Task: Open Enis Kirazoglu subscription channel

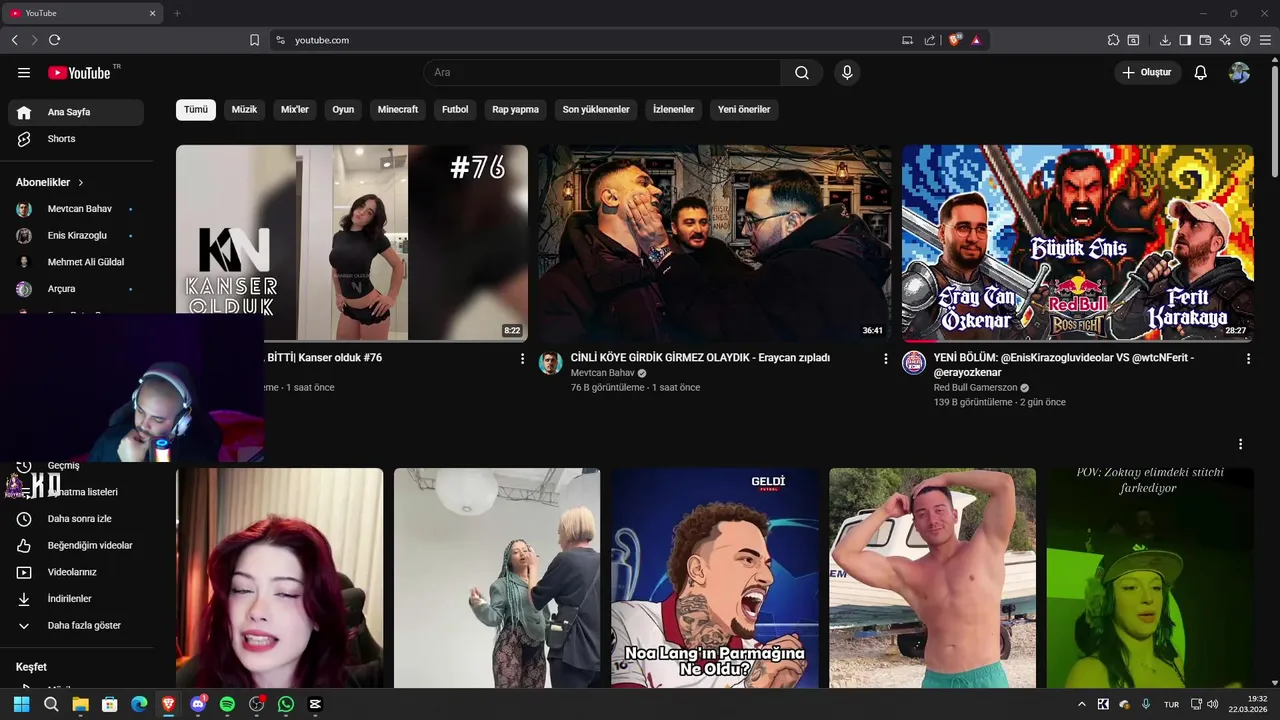Action: click(x=76, y=236)
